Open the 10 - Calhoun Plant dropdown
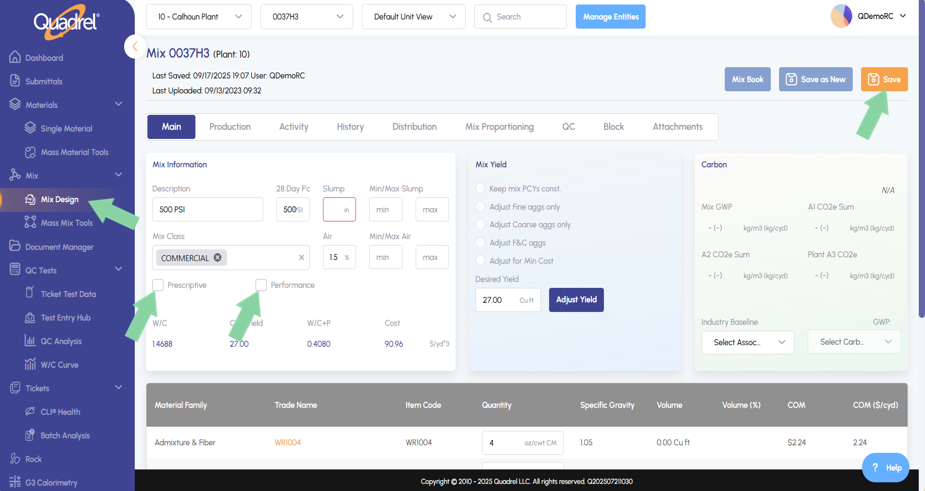 click(199, 17)
